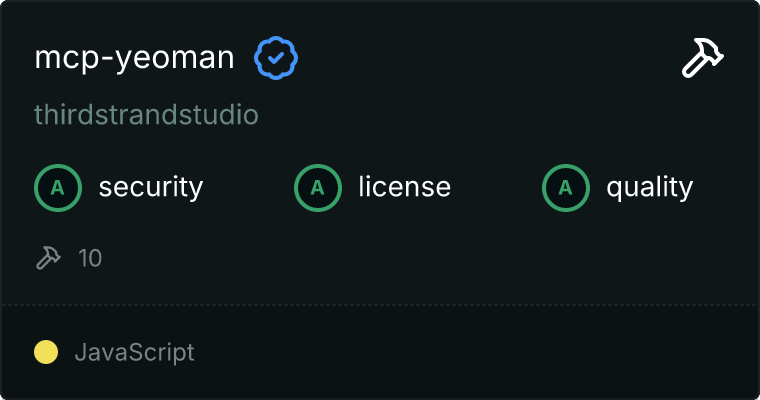Click the large white hammer icon
Image resolution: width=760 pixels, height=400 pixels.
tap(703, 59)
